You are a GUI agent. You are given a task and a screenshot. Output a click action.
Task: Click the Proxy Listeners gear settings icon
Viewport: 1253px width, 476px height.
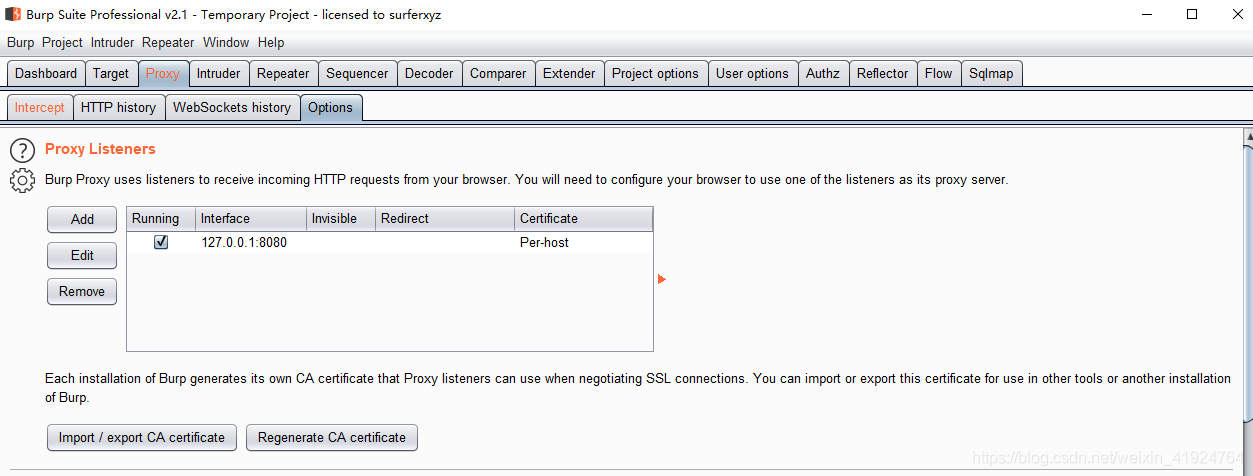click(x=22, y=181)
